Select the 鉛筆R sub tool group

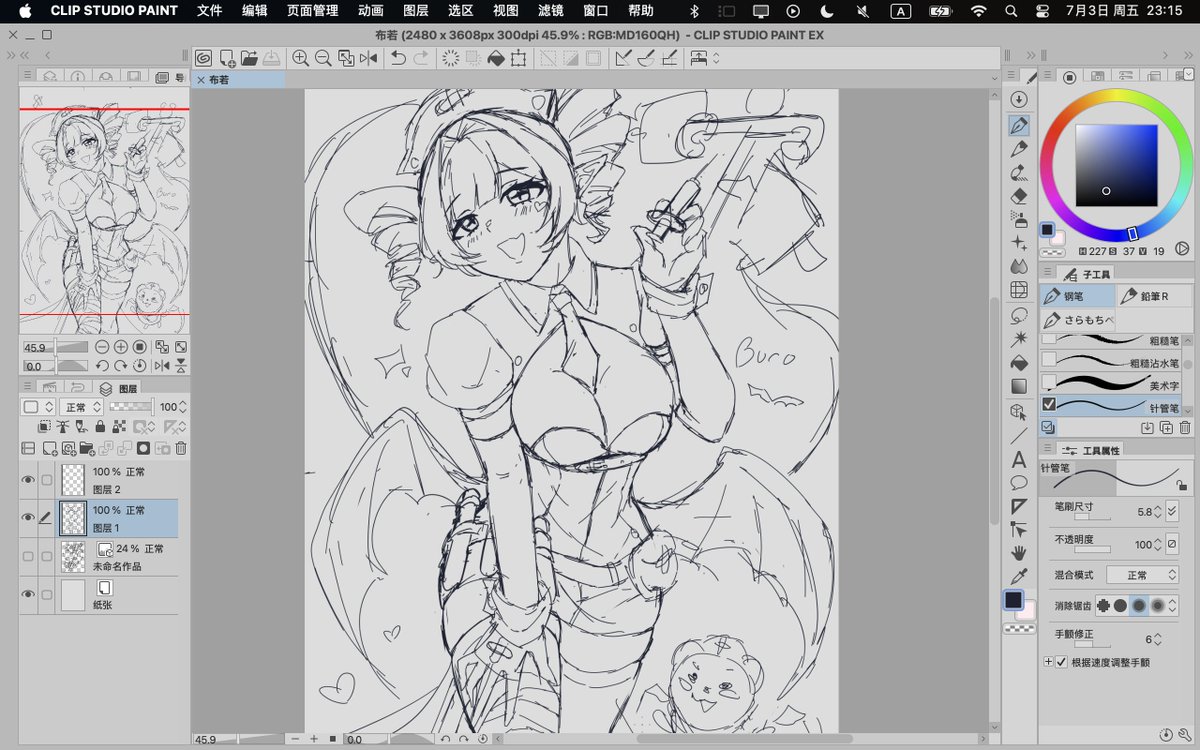(x=1154, y=296)
